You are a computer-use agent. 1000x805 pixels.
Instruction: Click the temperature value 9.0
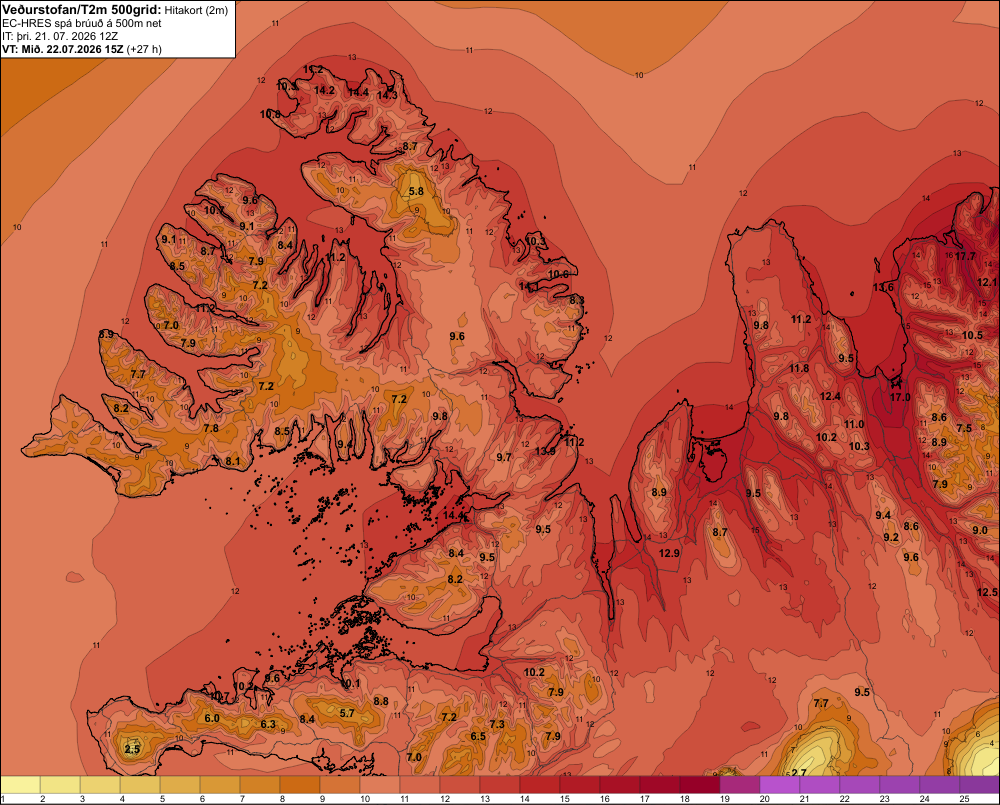[980, 530]
